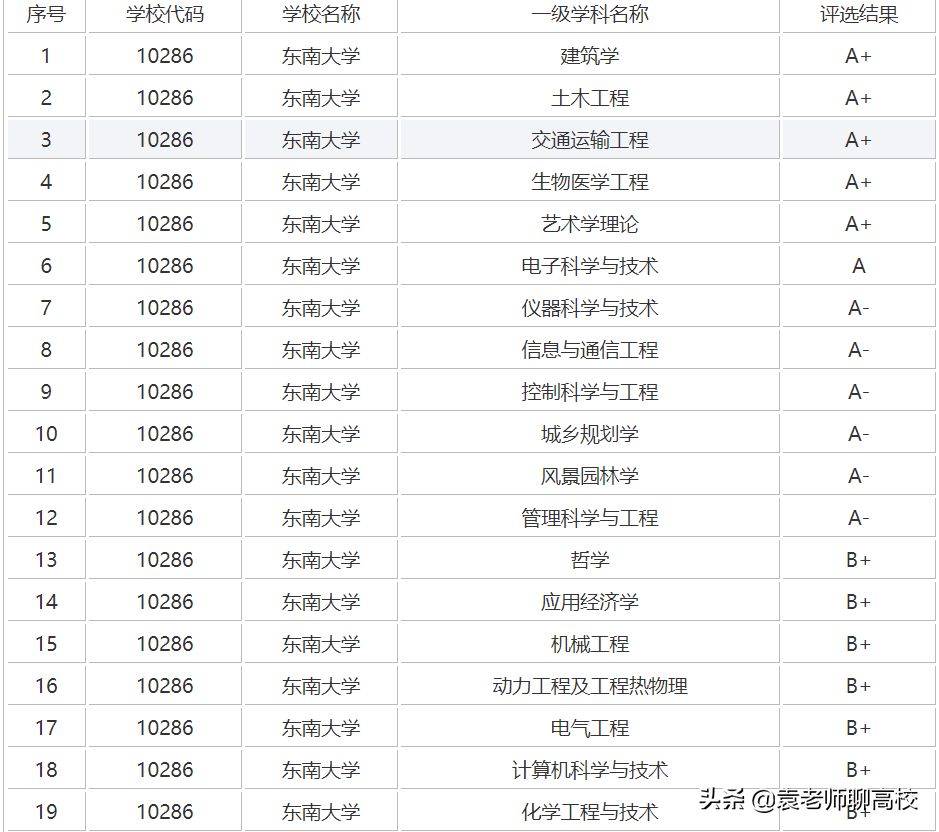Click the A- rating for 城乡规划学
This screenshot has height=832, width=939.
pyautogui.click(x=857, y=433)
